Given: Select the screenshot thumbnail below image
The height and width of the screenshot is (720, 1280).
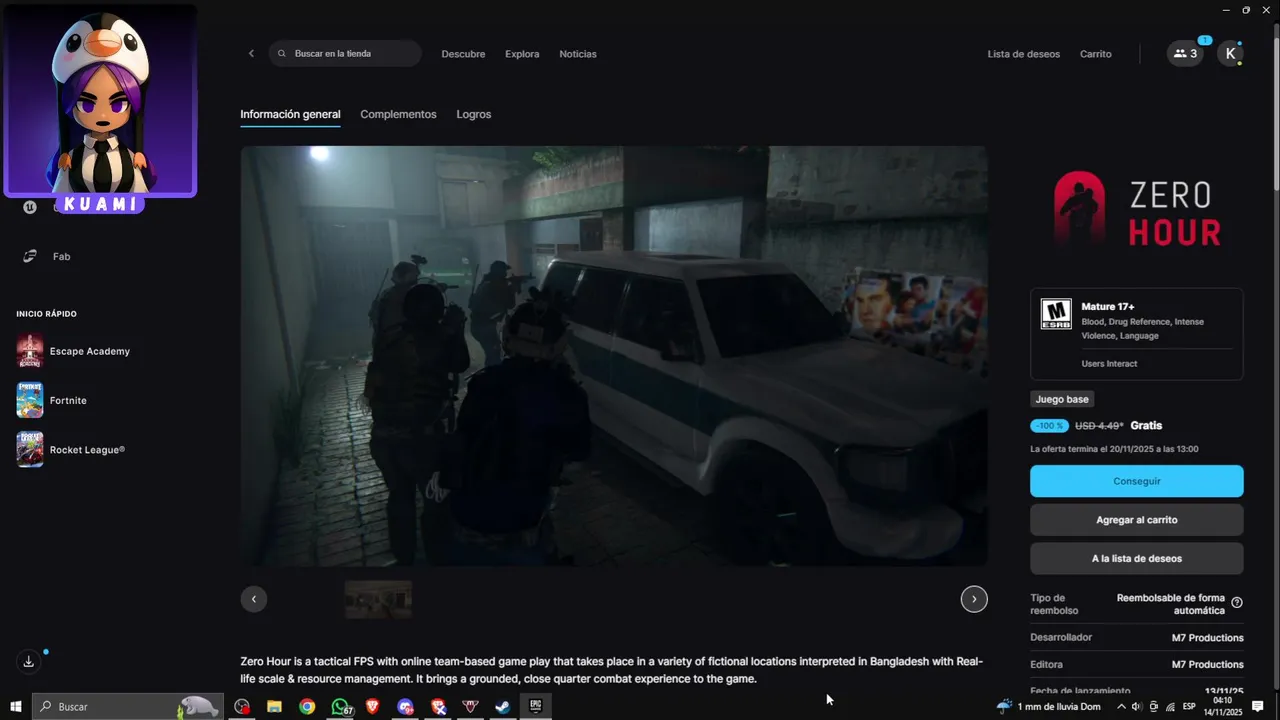Looking at the screenshot, I should pos(378,599).
